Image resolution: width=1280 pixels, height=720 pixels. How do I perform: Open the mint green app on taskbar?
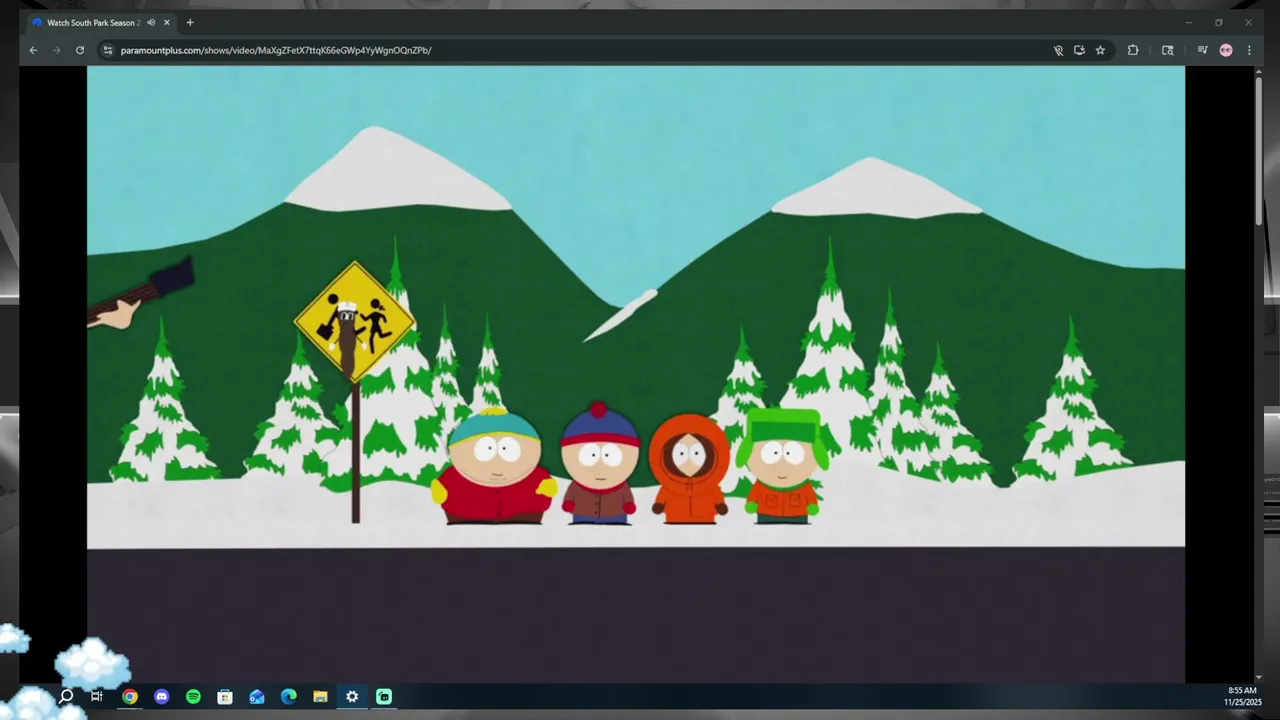[384, 696]
